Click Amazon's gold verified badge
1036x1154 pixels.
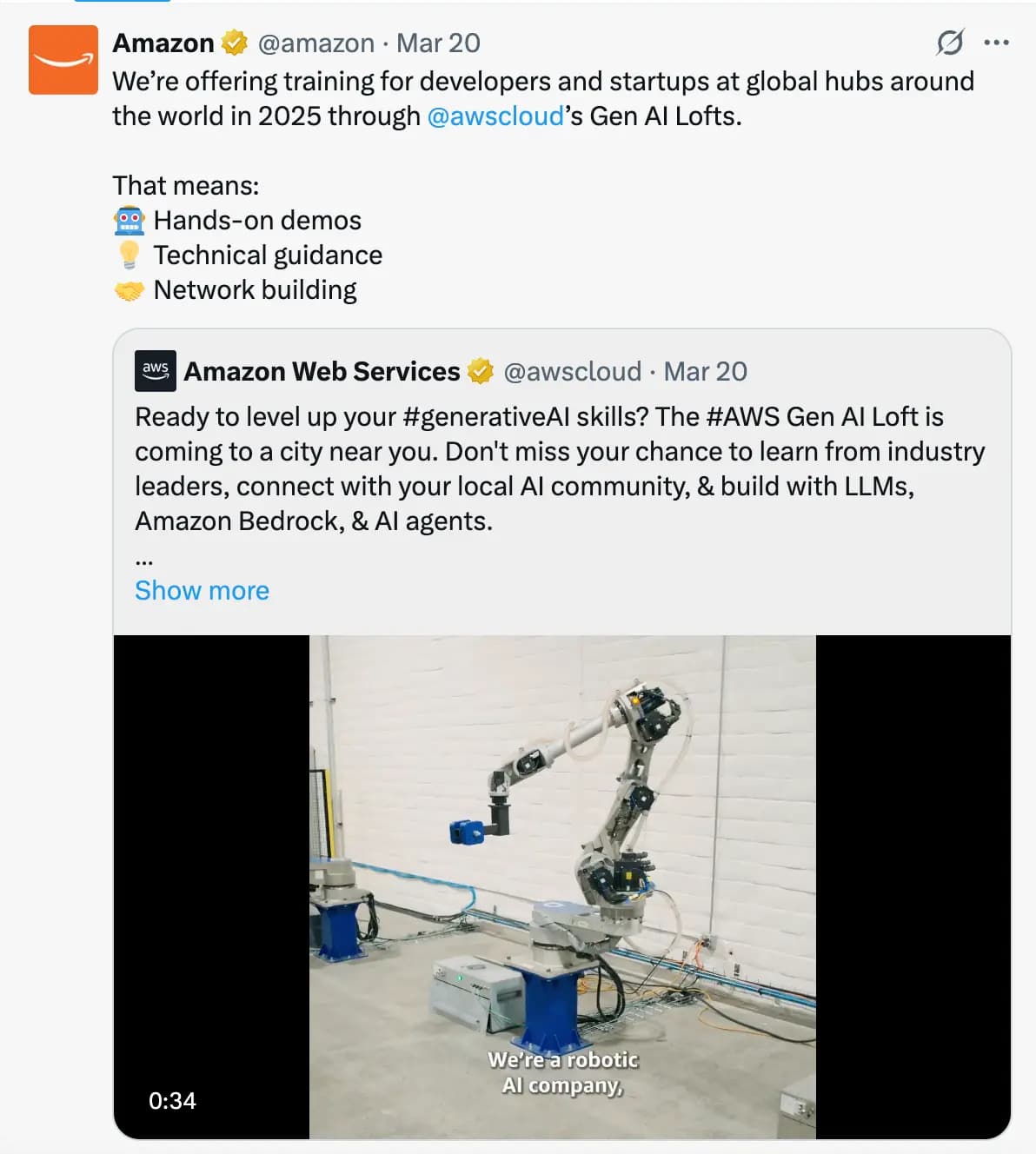pyautogui.click(x=233, y=43)
